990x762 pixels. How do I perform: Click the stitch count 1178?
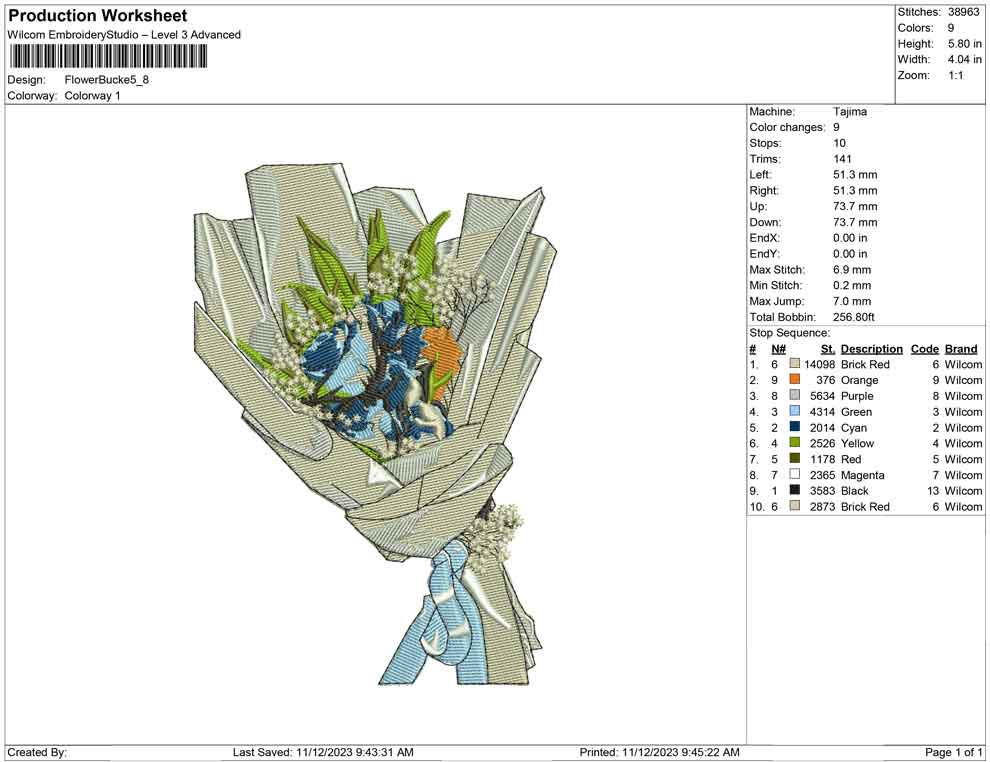[x=822, y=459]
